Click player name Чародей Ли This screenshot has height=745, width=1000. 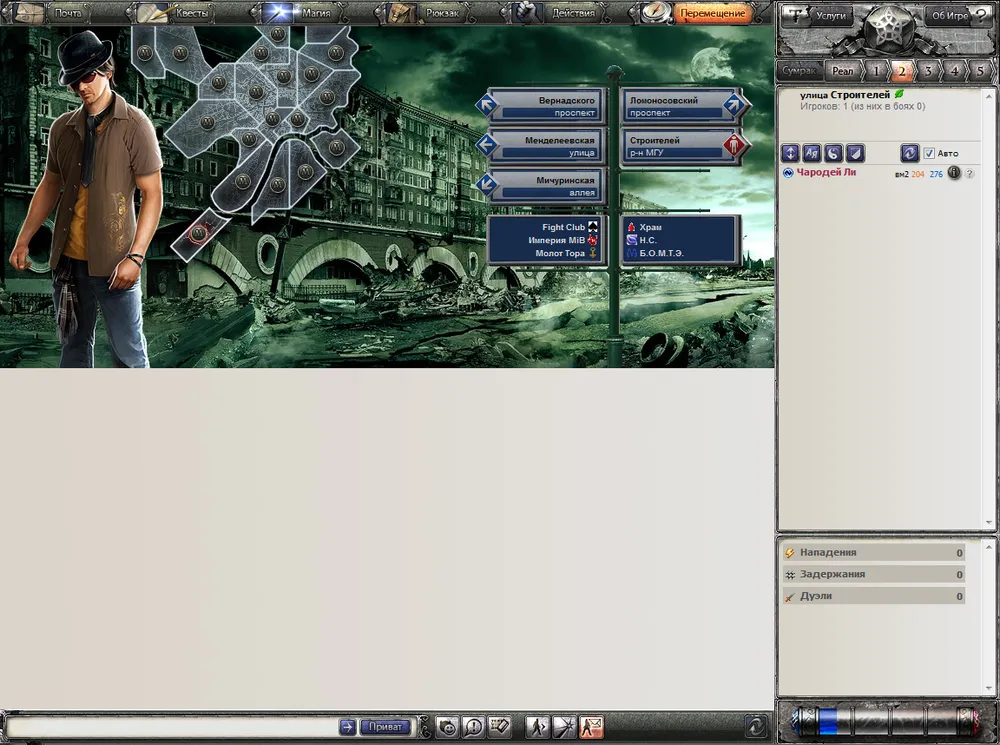826,172
